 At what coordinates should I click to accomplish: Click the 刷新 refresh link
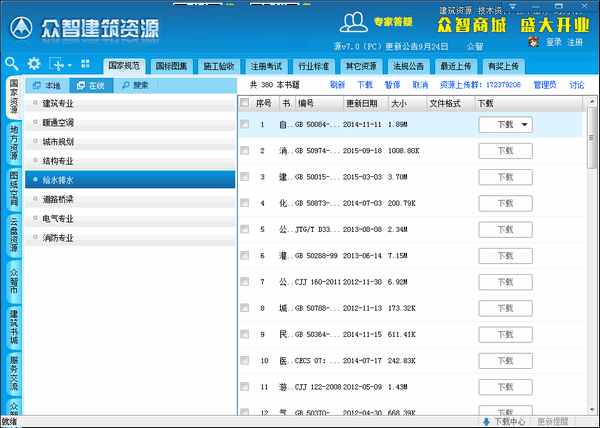click(336, 86)
